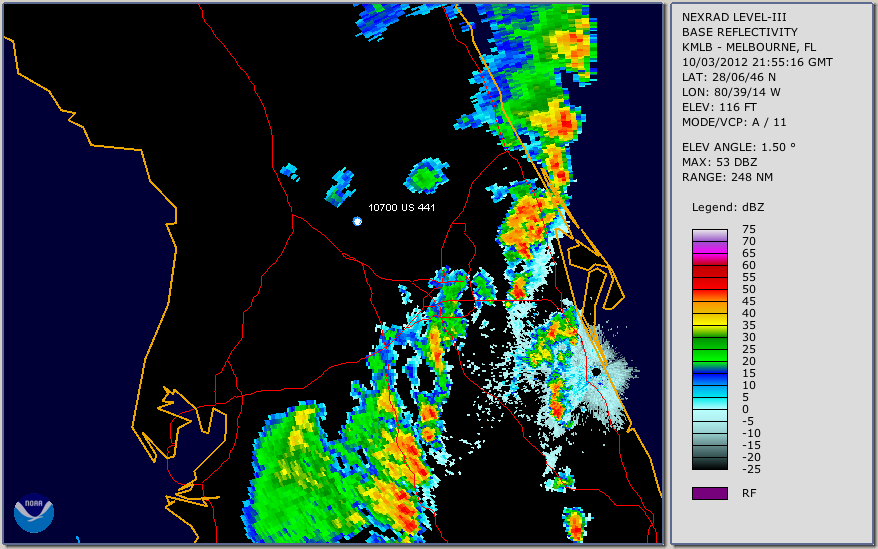The image size is (878, 549).
Task: Click the 'KMLB - MELBOURNE, FL' station text
Action: click(749, 47)
